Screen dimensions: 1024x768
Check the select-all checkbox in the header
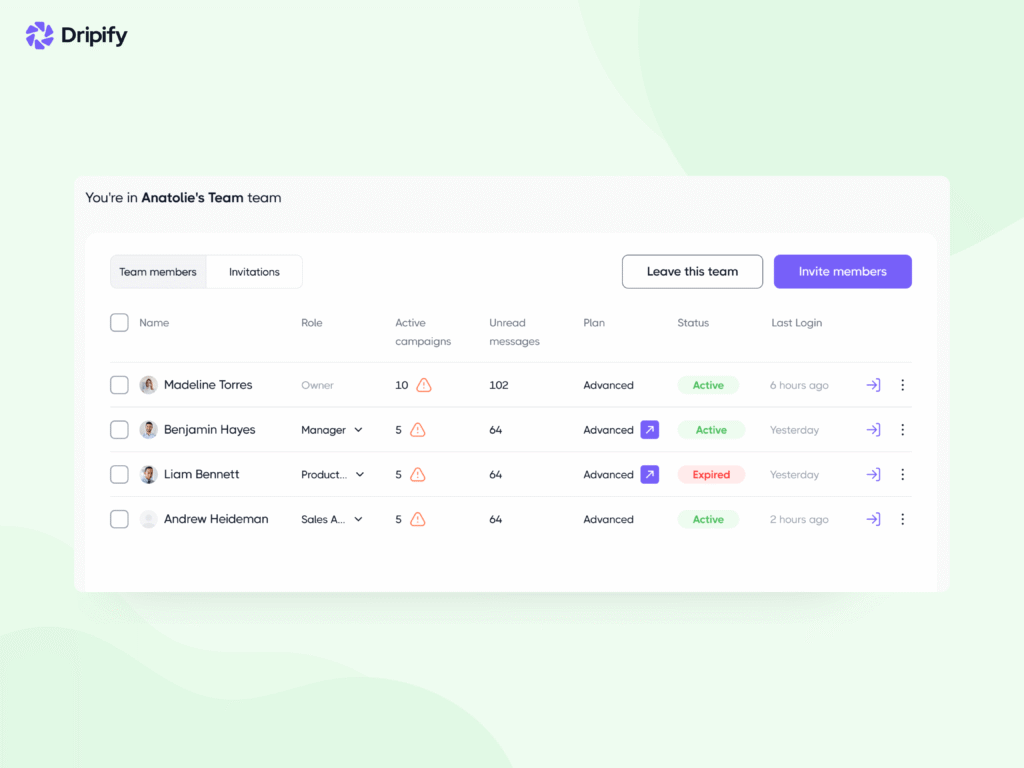[x=119, y=322]
